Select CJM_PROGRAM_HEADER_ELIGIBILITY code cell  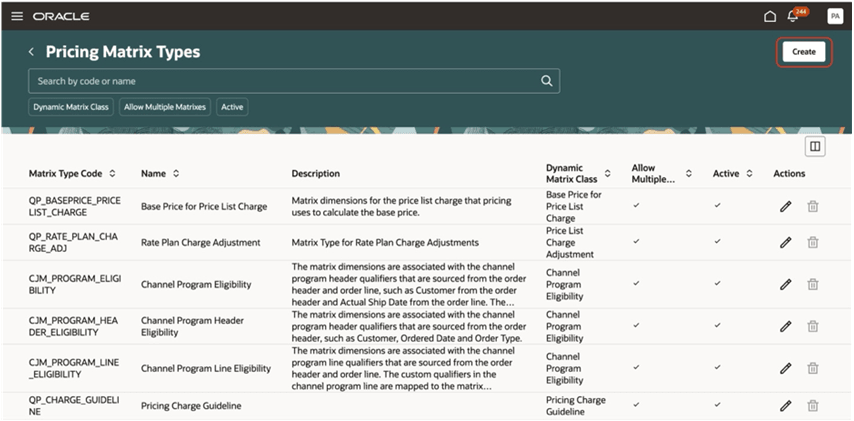74,326
